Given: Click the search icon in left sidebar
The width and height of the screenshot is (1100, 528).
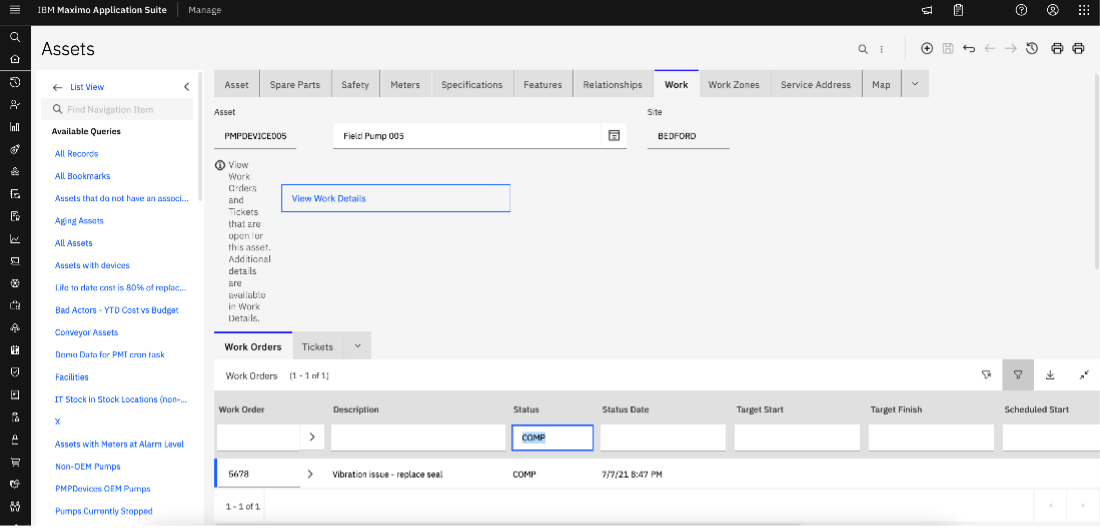Looking at the screenshot, I should coord(15,37).
